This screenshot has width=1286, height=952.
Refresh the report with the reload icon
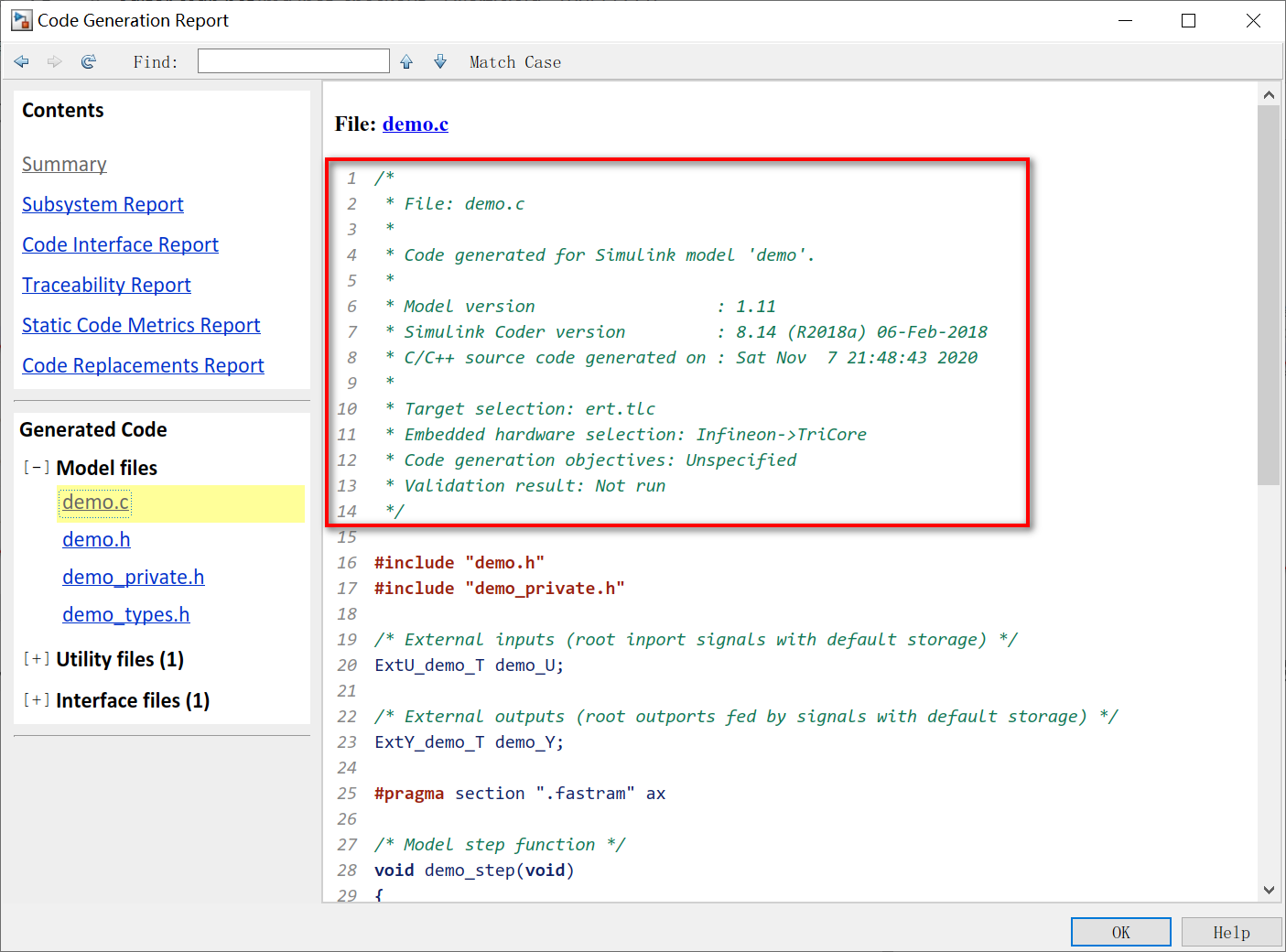pos(89,61)
